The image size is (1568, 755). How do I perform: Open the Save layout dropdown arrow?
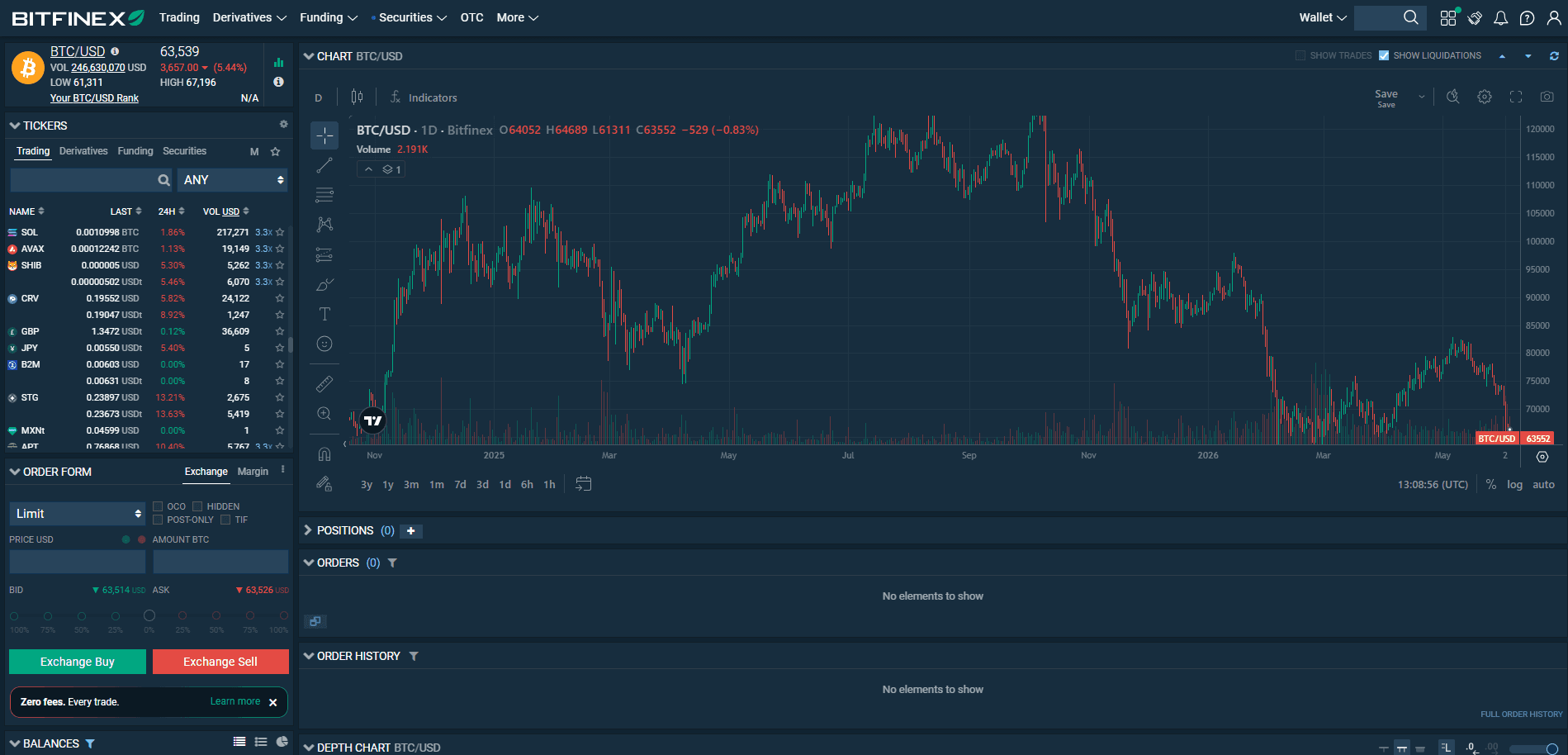click(1422, 97)
